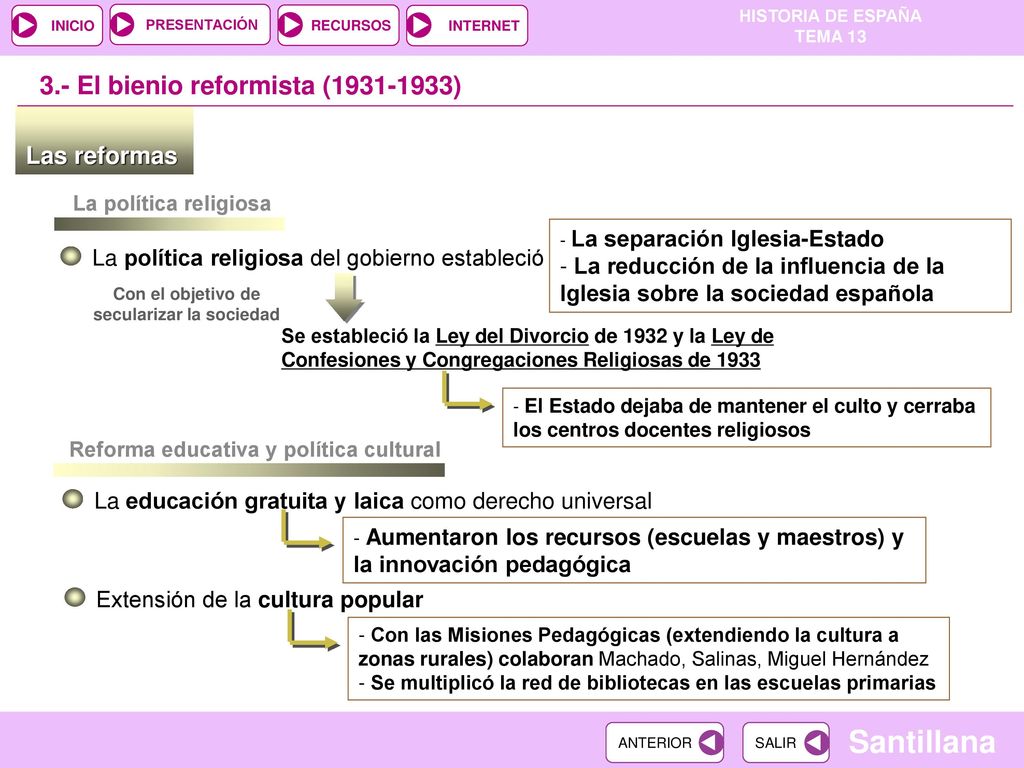Click the text 'La separación Iglesia-Estado'
Screen dimensions: 1024x768
pos(728,239)
